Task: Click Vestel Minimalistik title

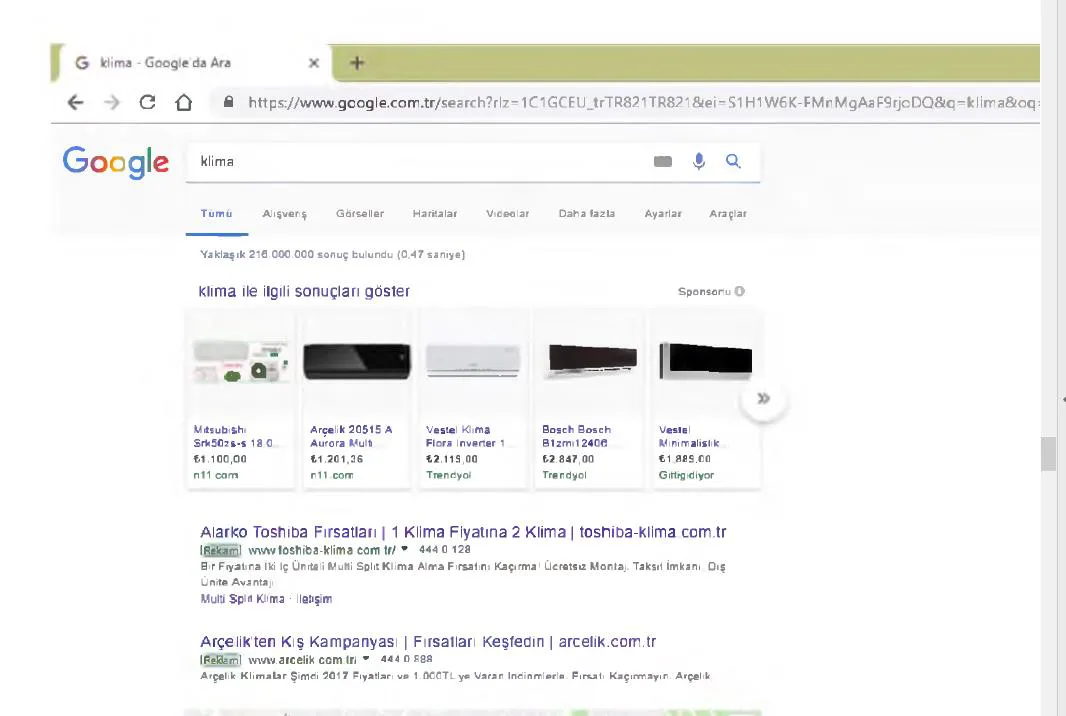Action: (691, 437)
